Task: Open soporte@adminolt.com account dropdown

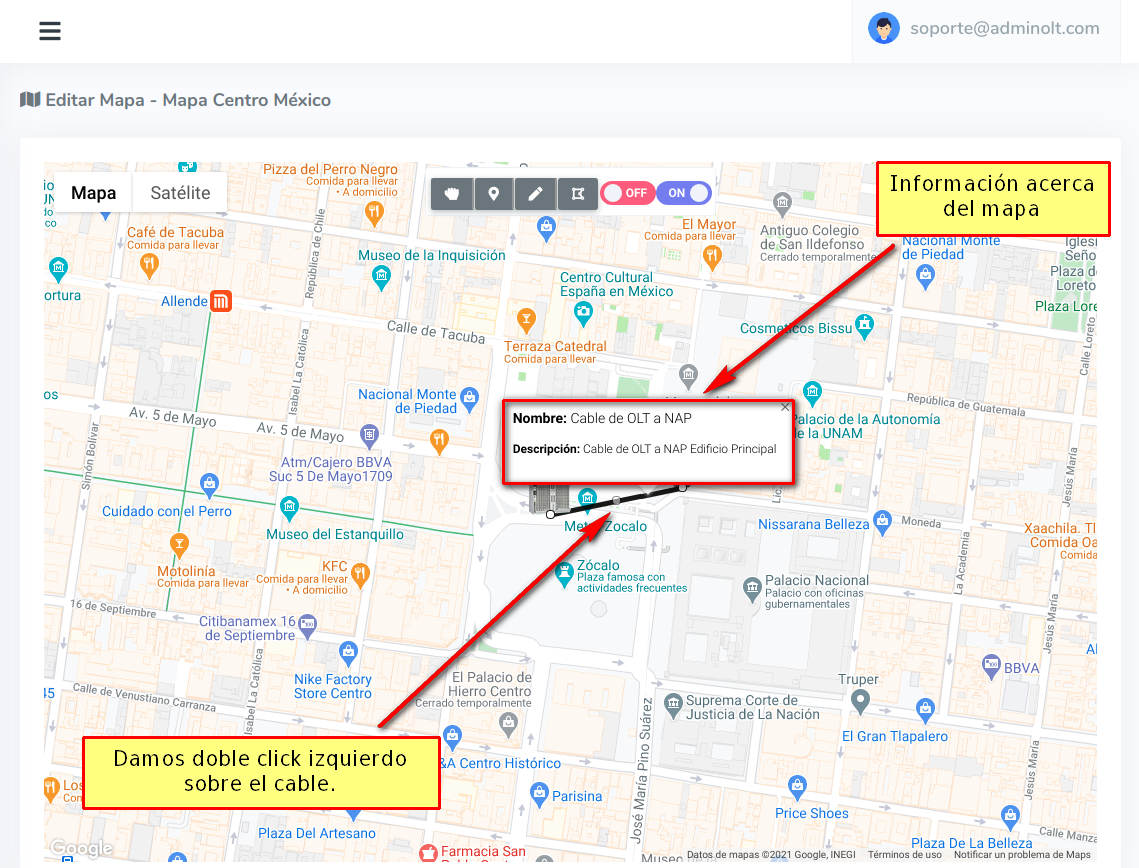Action: [x=1004, y=29]
